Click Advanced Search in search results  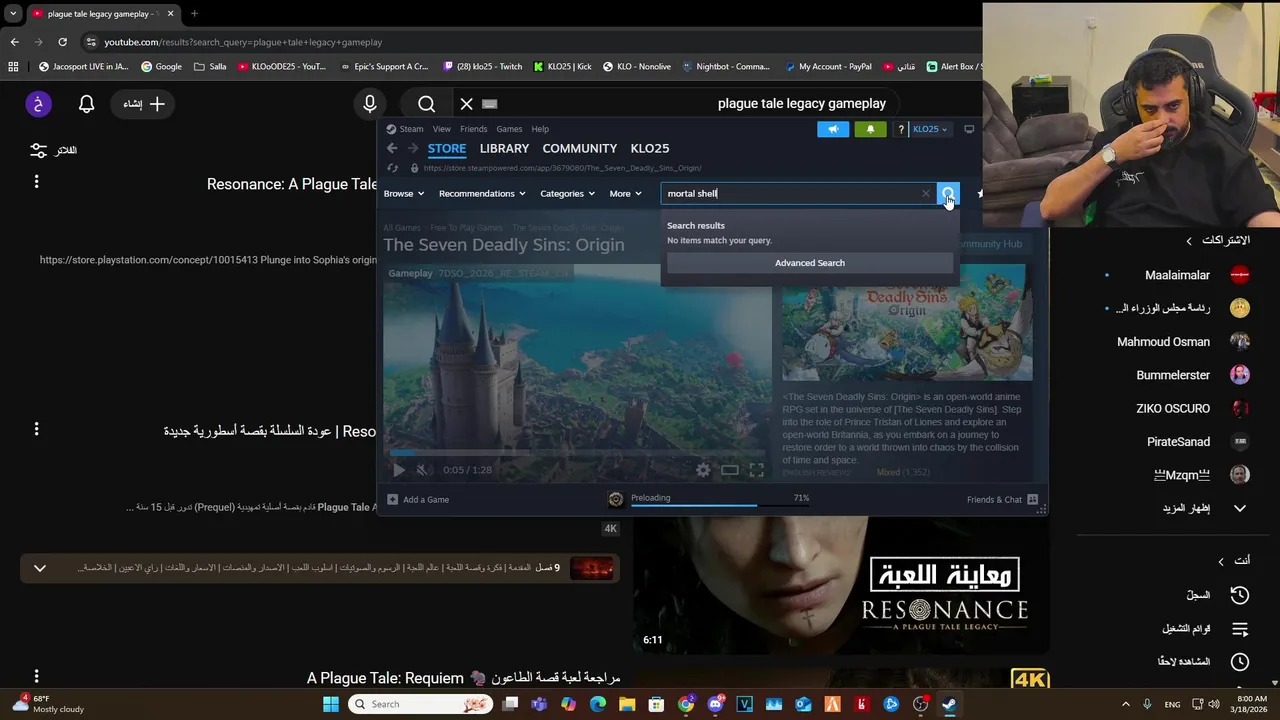click(x=810, y=263)
